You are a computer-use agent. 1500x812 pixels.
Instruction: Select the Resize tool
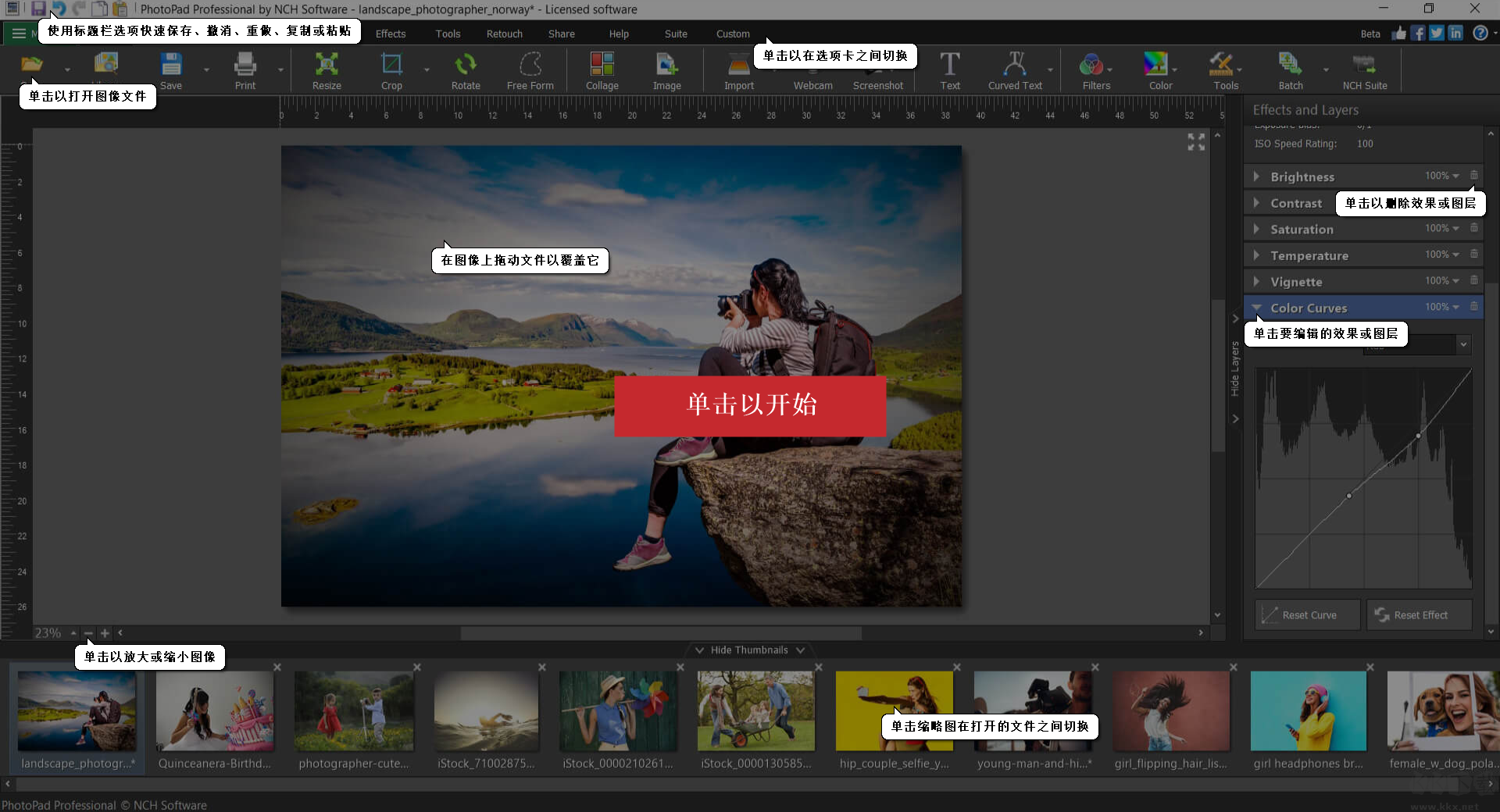(327, 70)
